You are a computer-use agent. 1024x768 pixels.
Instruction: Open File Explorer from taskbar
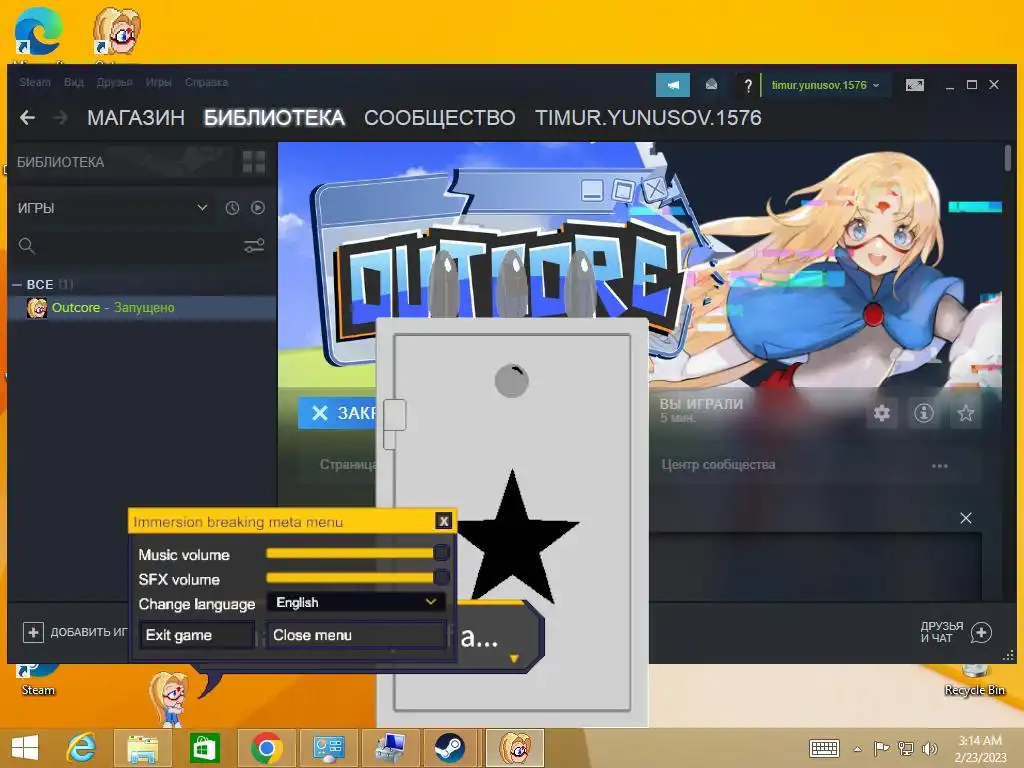[x=142, y=748]
